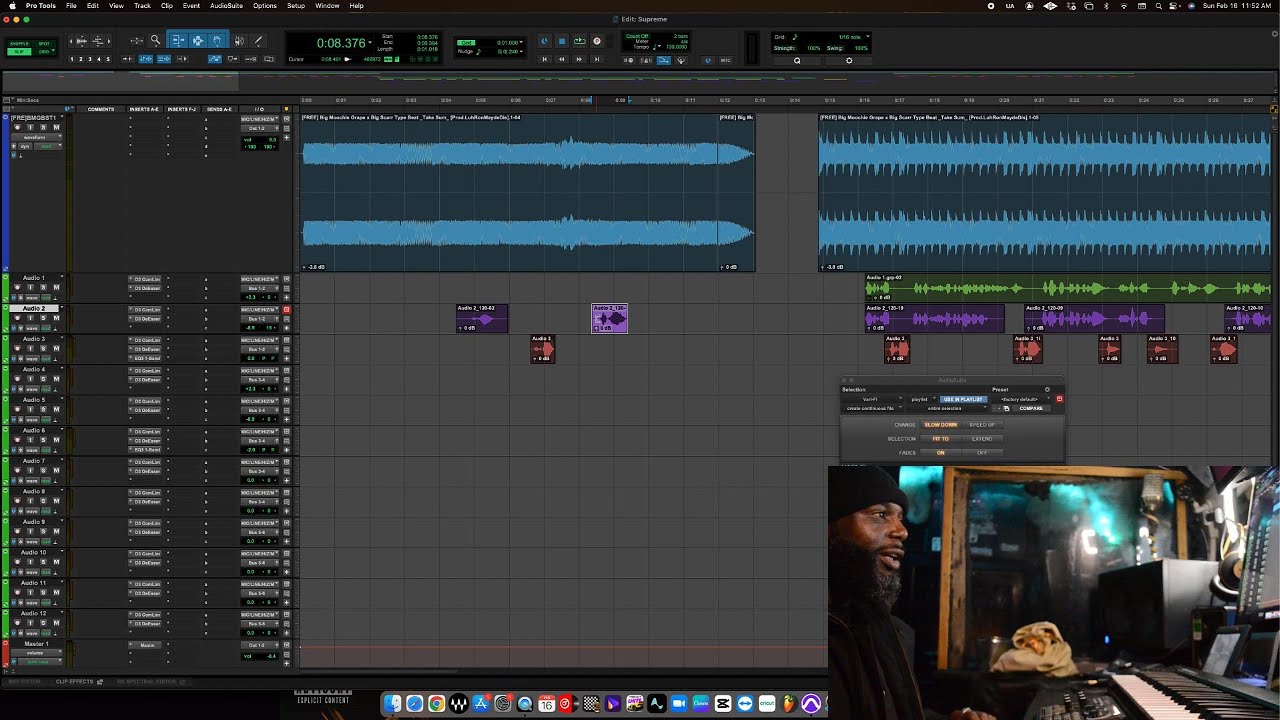Toggle input monitoring on Audio 4
This screenshot has width=1280, height=720.
tap(30, 379)
